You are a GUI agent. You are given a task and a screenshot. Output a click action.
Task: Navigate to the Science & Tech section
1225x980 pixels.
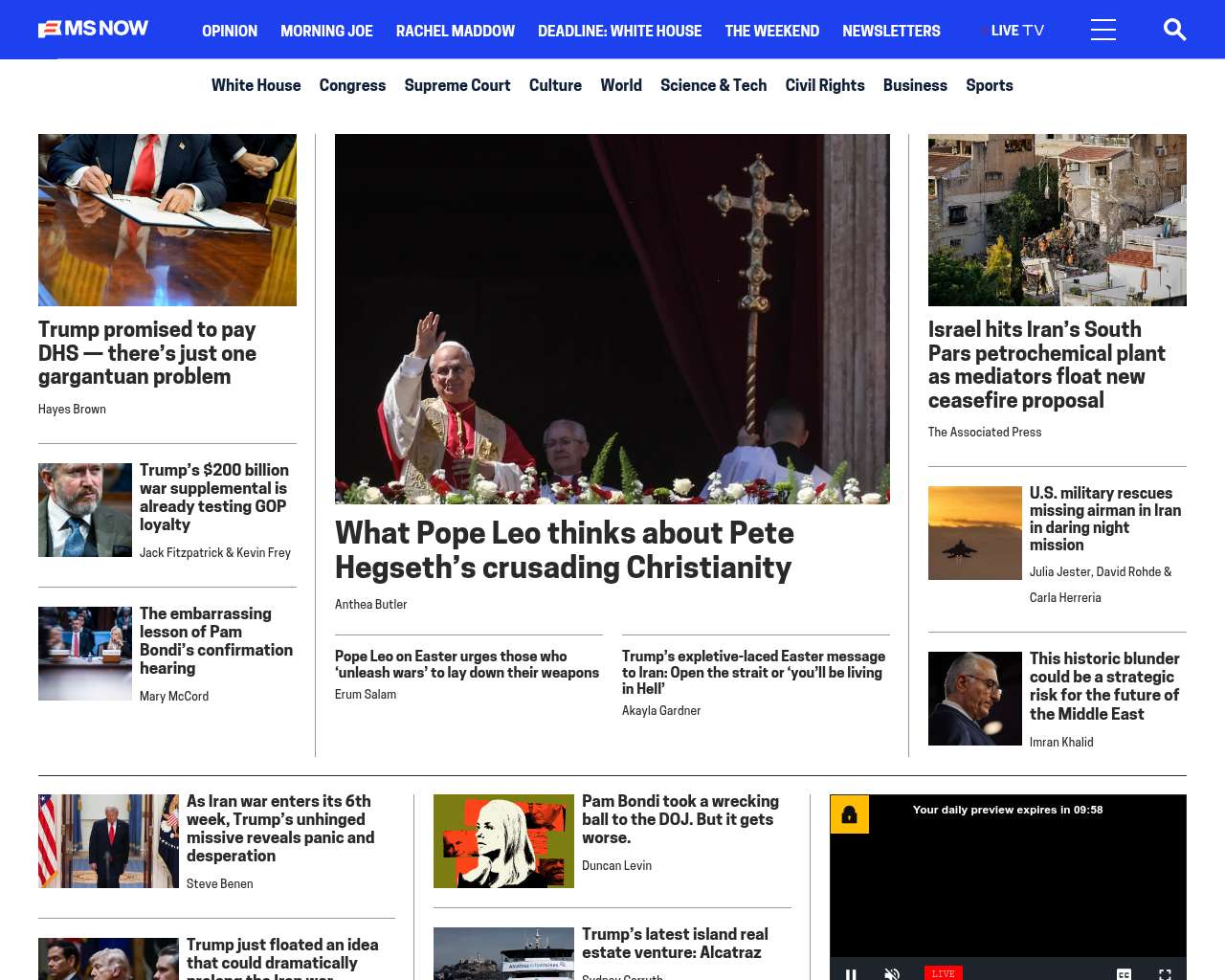(x=713, y=85)
